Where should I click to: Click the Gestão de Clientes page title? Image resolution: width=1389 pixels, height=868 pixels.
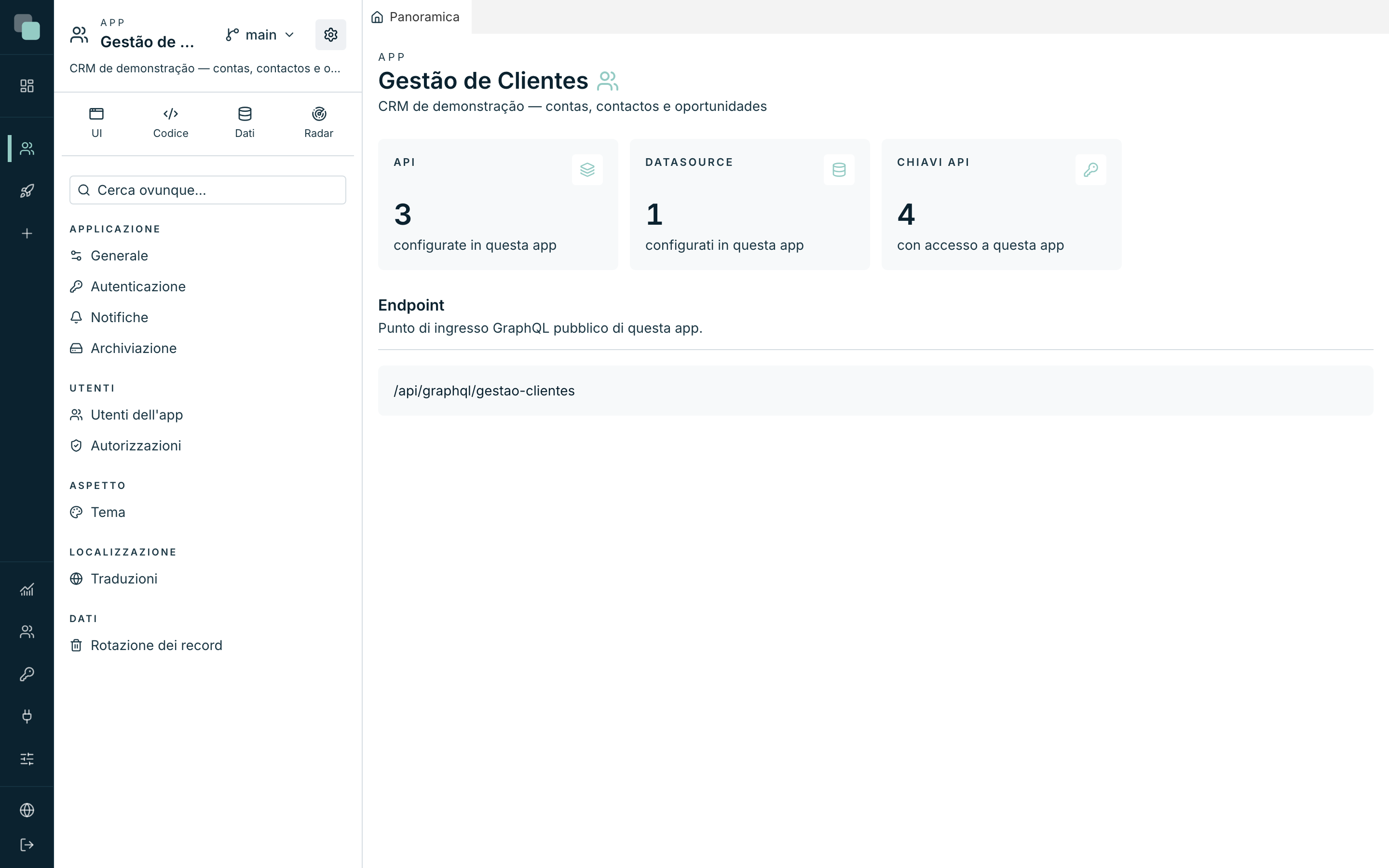tap(483, 81)
